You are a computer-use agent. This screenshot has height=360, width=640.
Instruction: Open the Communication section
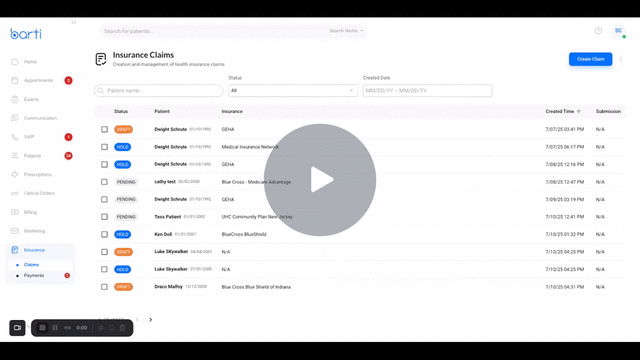tap(40, 118)
